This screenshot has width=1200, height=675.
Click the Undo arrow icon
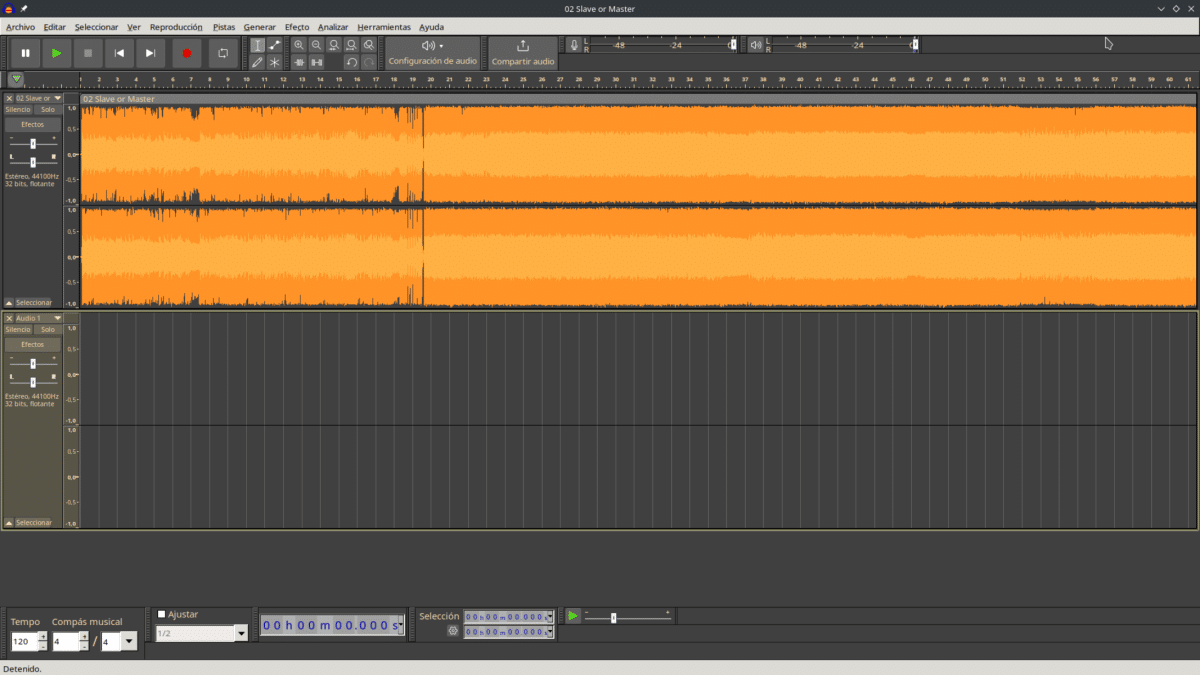(351, 62)
